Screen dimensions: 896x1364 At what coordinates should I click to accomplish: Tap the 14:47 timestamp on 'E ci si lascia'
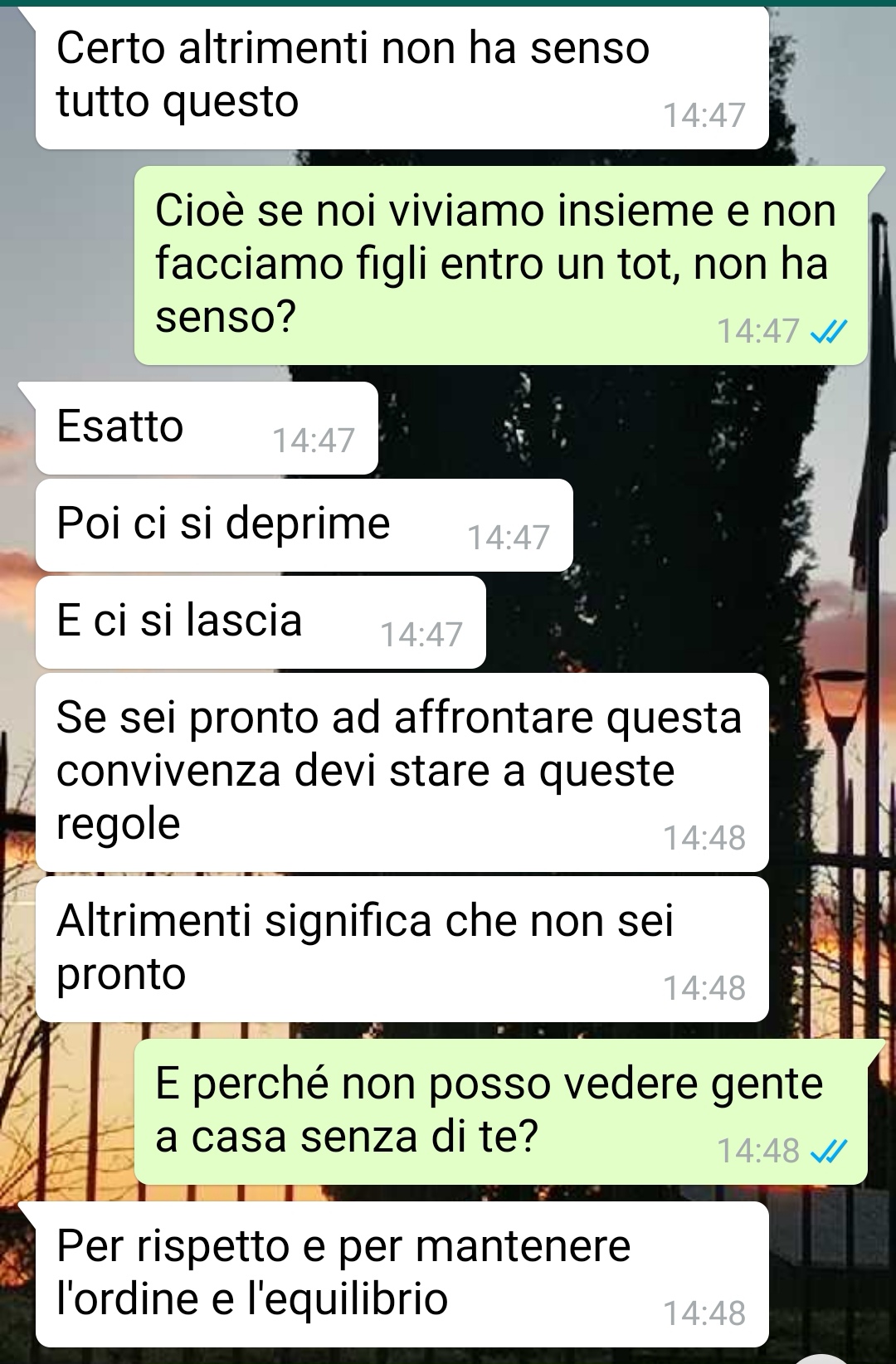point(421,635)
